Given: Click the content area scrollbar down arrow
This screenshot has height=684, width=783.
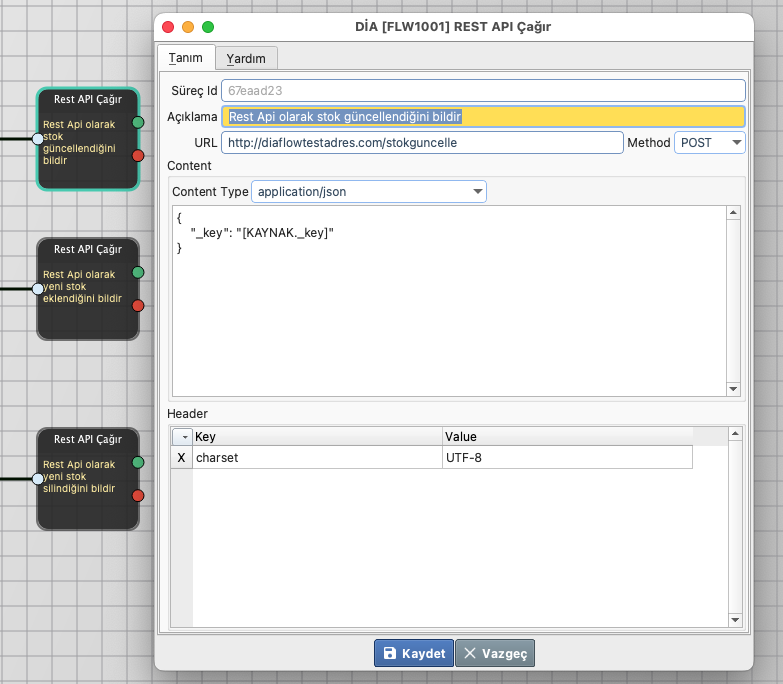Looking at the screenshot, I should [733, 389].
